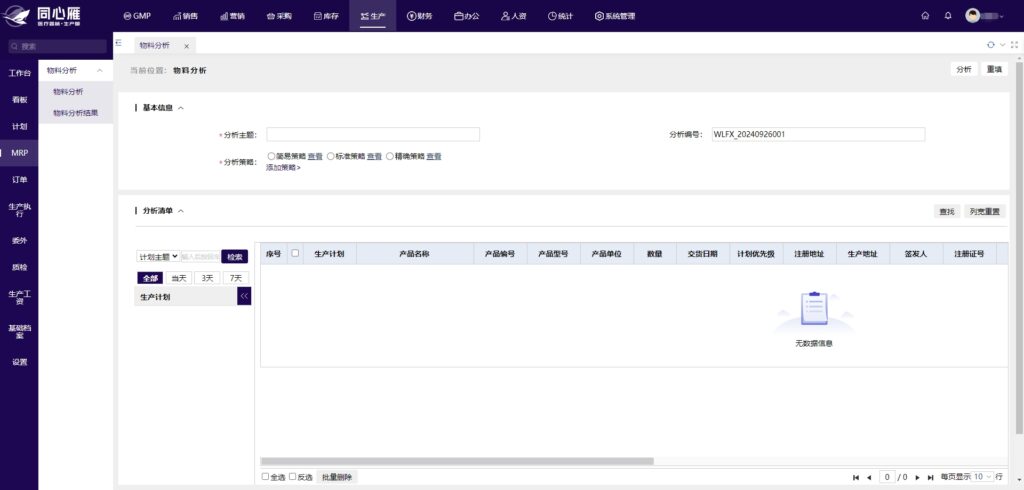Image resolution: width=1024 pixels, height=490 pixels.
Task: Select the 当天 date filter
Action: [179, 278]
